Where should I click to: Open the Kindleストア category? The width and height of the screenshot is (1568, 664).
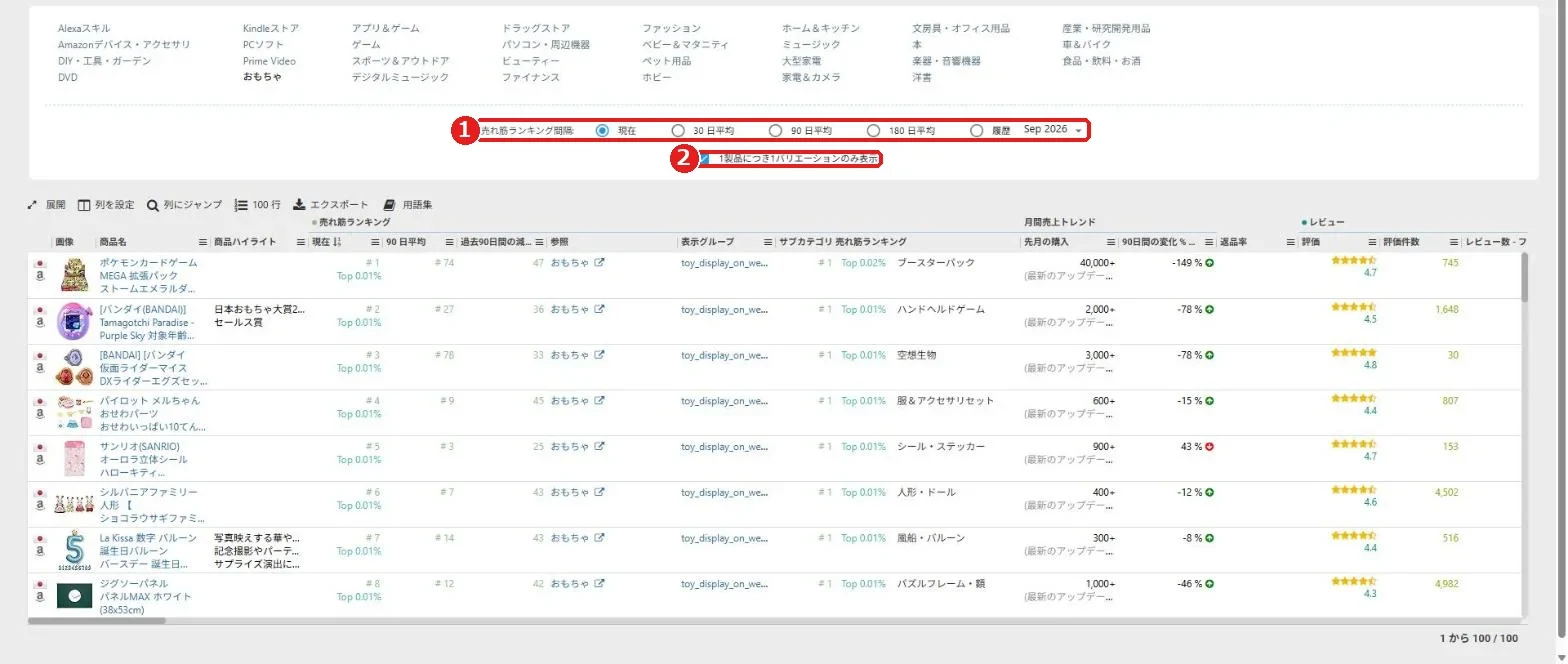click(x=271, y=29)
